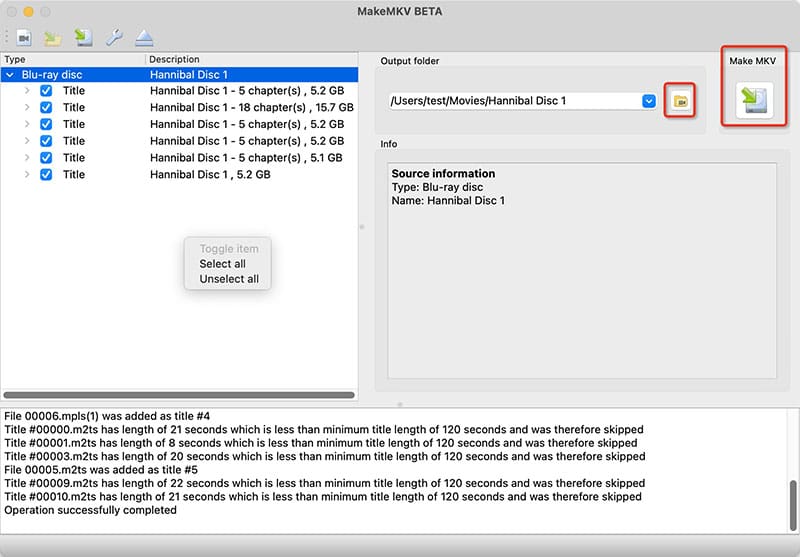Eject the disc using the eject icon

point(145,38)
